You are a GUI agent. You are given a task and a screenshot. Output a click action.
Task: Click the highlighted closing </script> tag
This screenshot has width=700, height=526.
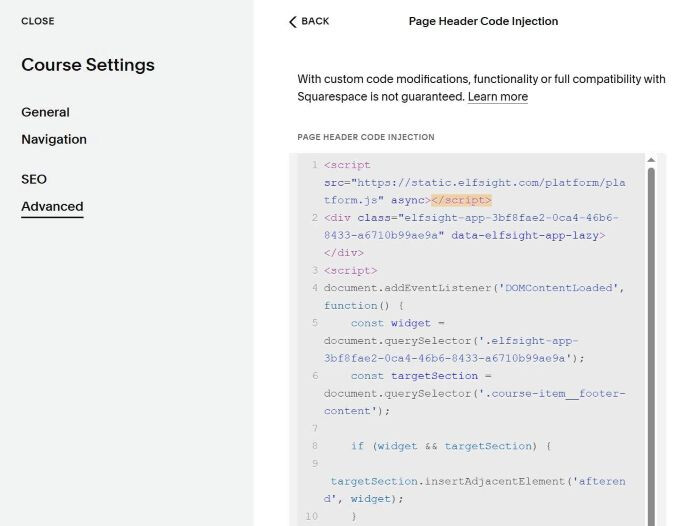point(461,200)
